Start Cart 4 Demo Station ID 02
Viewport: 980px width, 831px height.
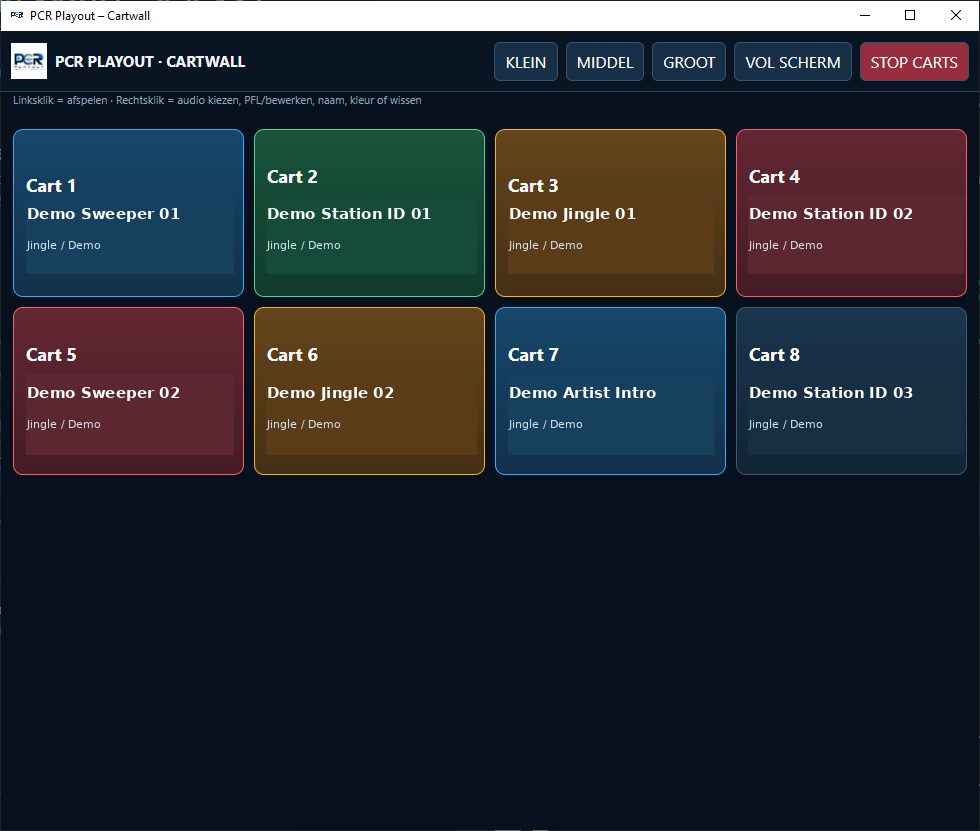click(x=851, y=213)
